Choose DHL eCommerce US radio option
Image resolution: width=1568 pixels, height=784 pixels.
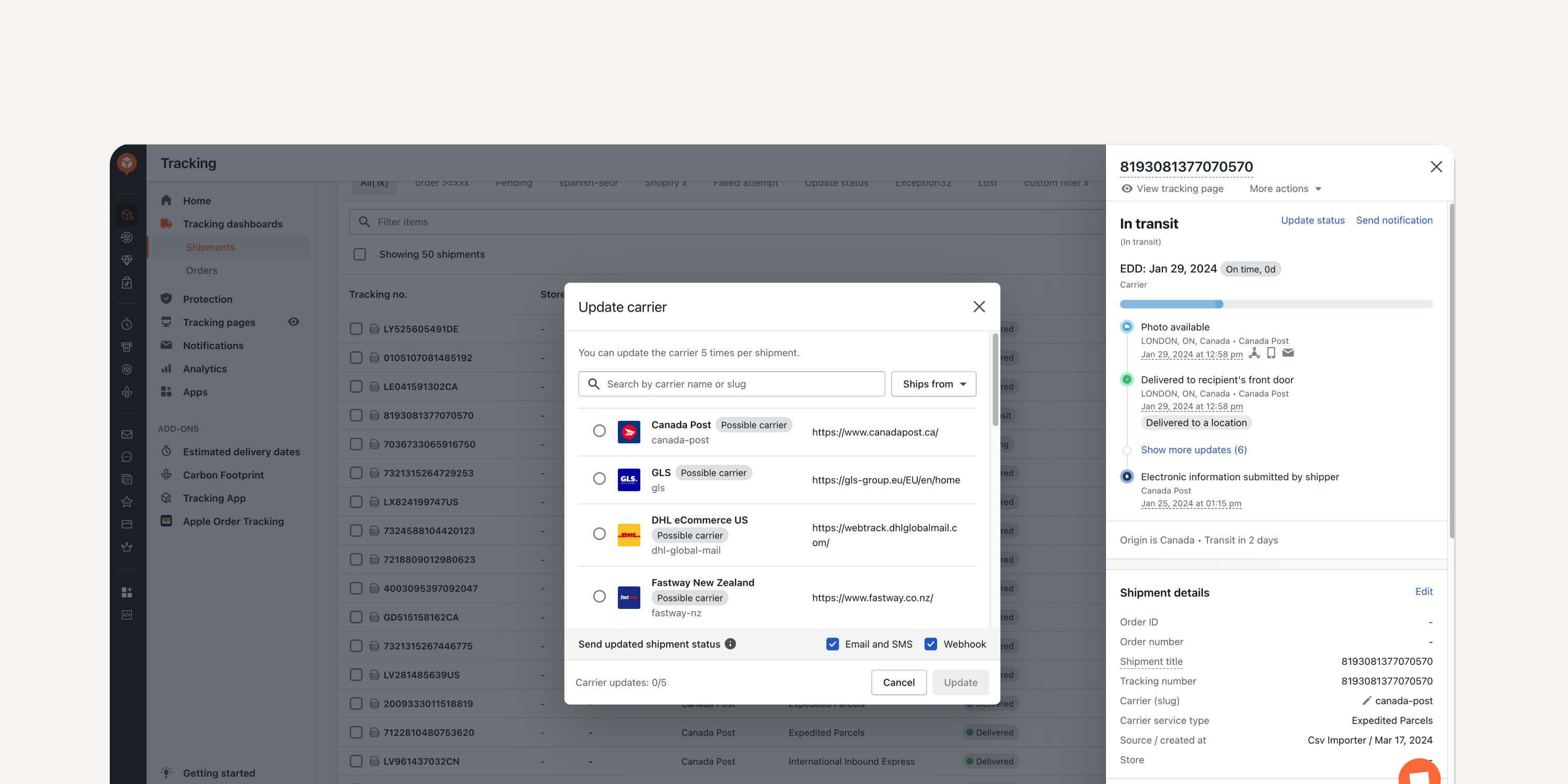599,534
